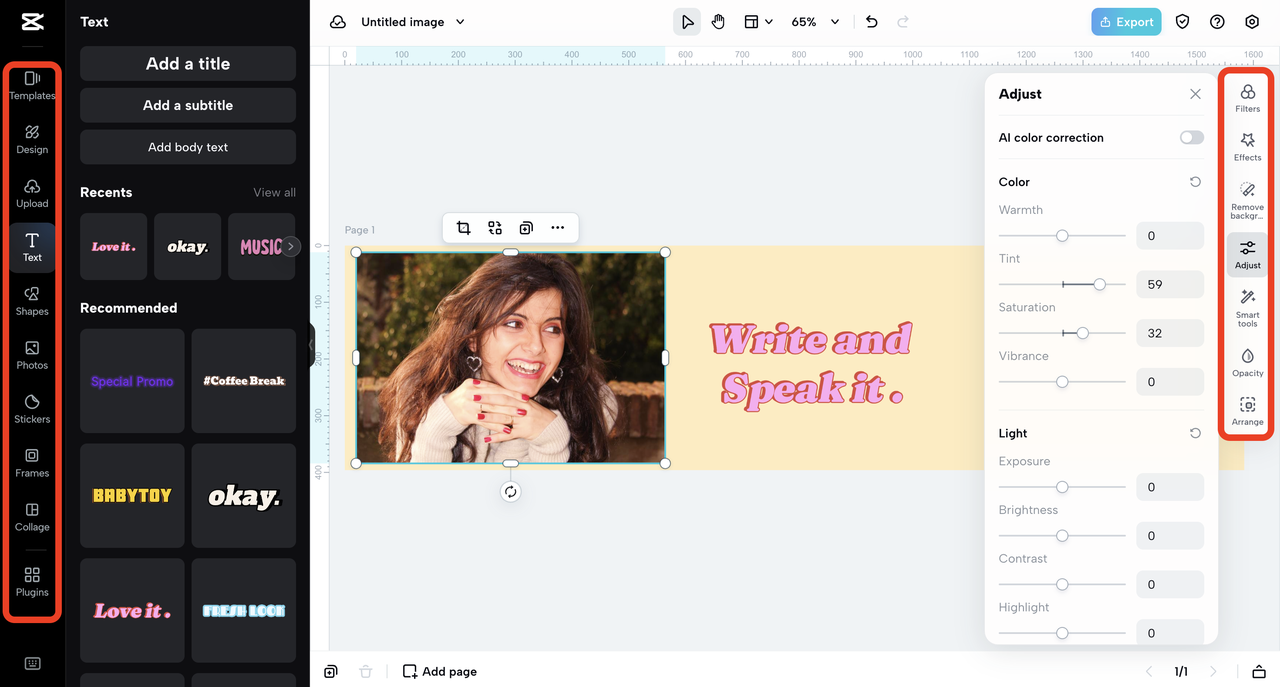Open the Help question mark icon
1280x687 pixels.
click(x=1217, y=22)
